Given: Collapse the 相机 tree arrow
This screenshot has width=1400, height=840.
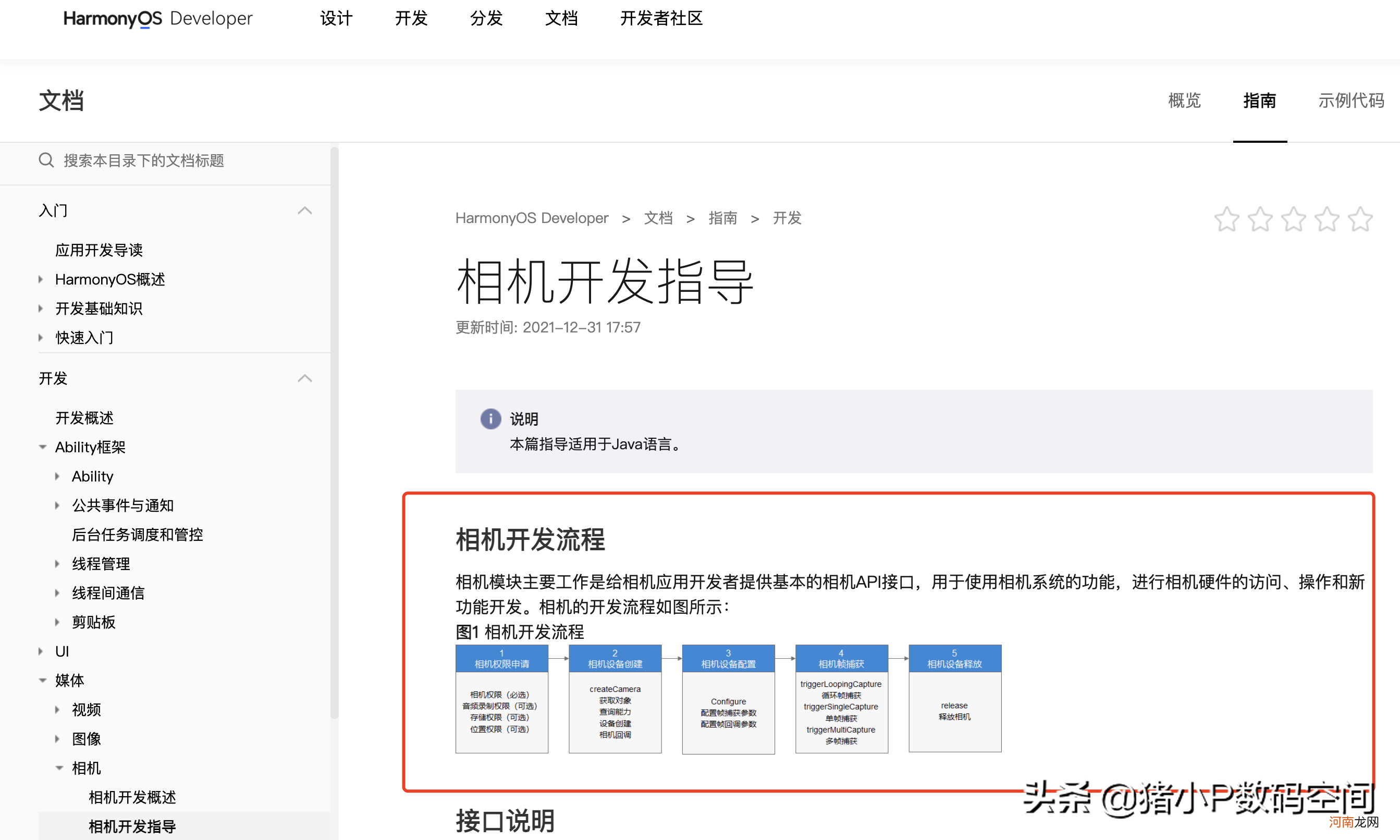Looking at the screenshot, I should click(x=59, y=768).
